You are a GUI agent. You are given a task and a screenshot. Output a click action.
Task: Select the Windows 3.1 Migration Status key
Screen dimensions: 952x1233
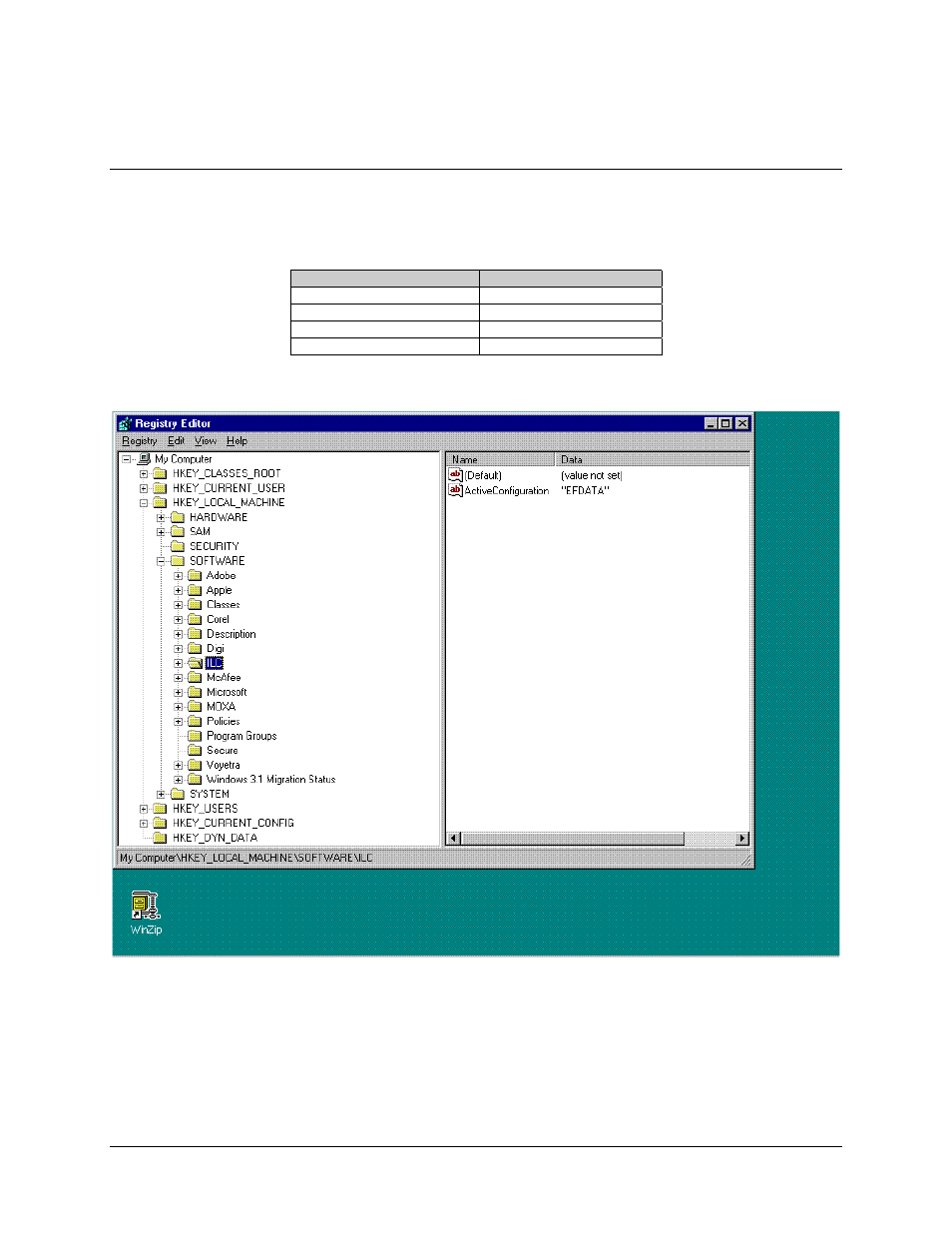pos(270,780)
